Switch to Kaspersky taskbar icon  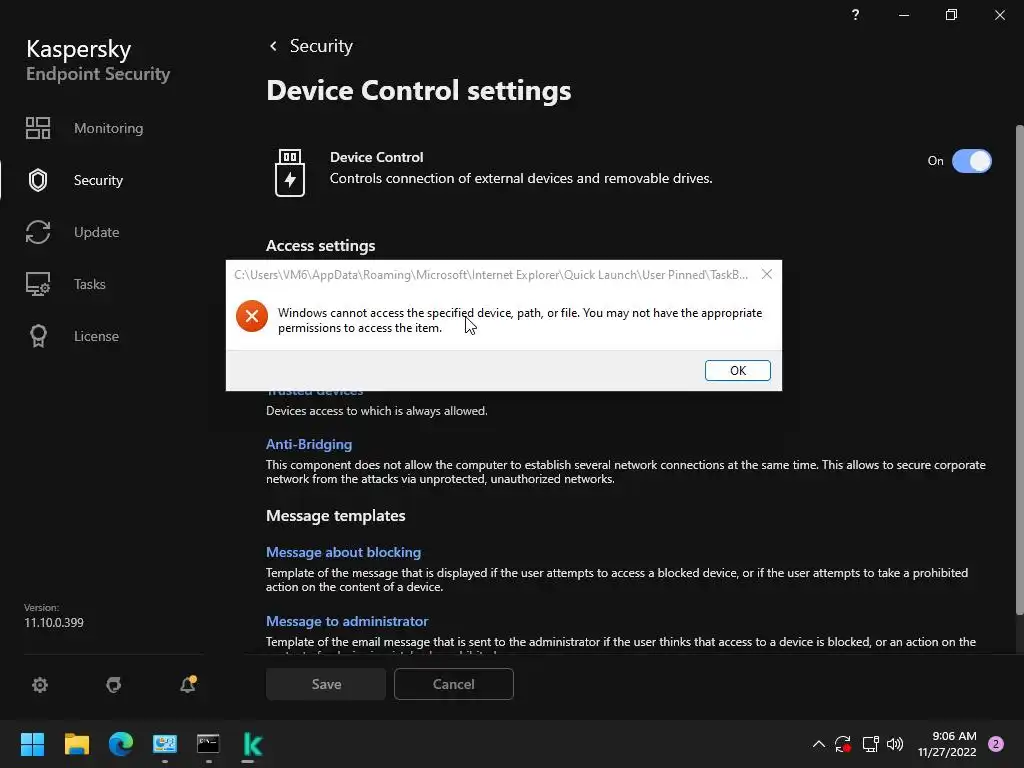(253, 744)
